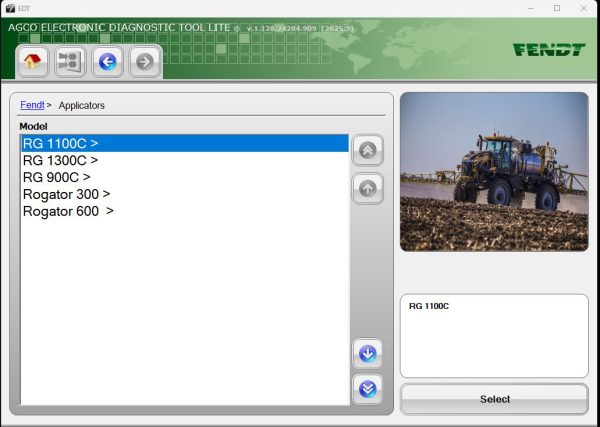Click the FENDT brand logo
Image resolution: width=600 pixels, height=427 pixels.
pyautogui.click(x=549, y=50)
